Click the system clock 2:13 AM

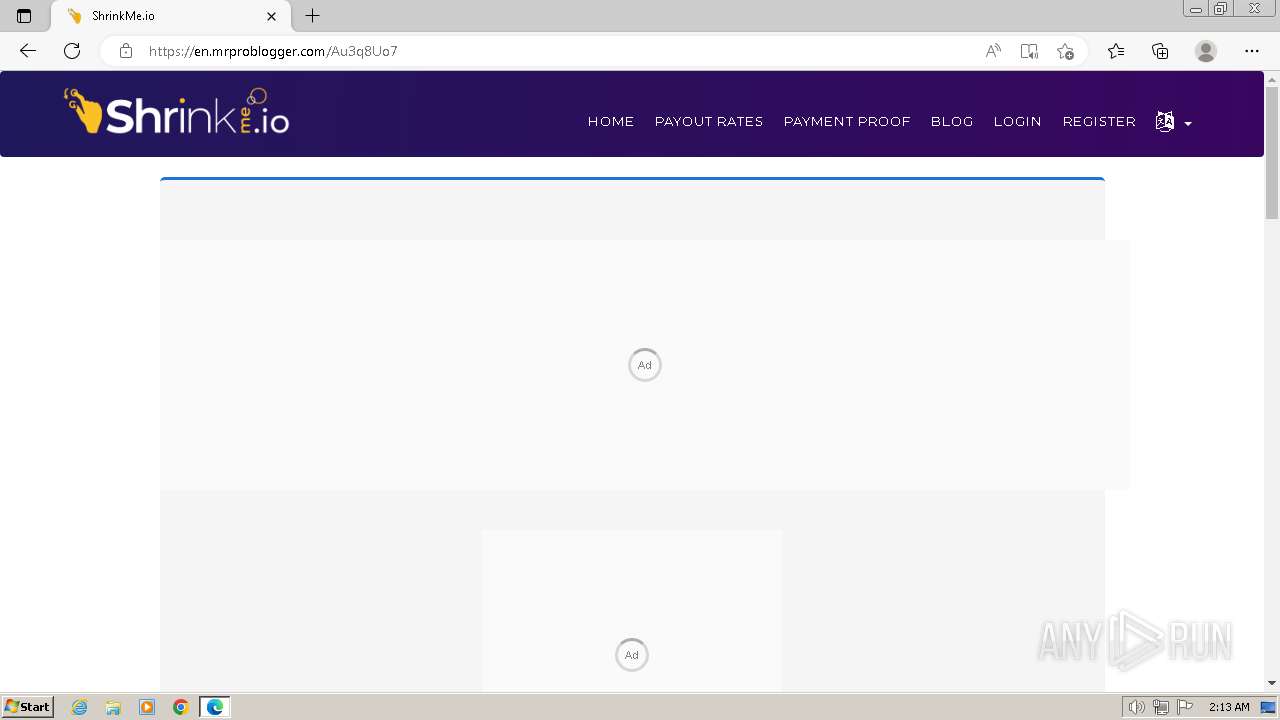pos(1229,707)
